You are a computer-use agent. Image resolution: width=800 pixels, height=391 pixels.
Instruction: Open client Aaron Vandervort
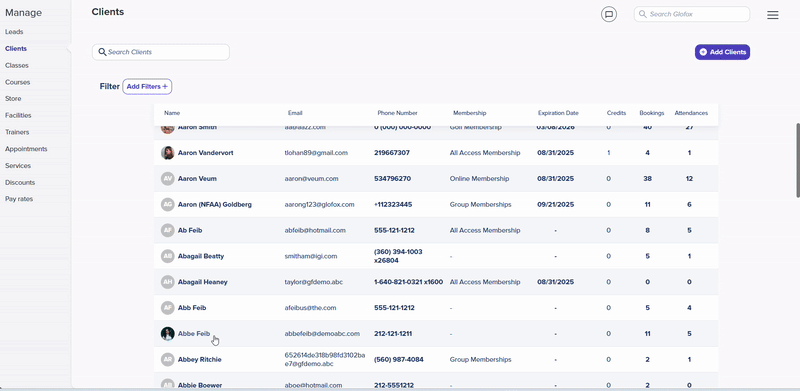206,153
